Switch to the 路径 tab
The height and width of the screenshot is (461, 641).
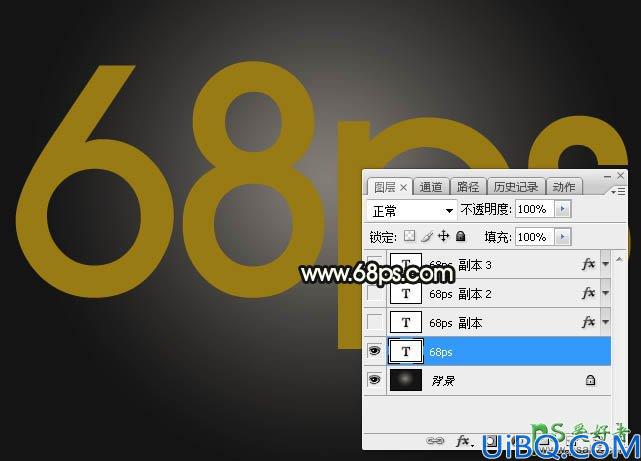tap(468, 187)
